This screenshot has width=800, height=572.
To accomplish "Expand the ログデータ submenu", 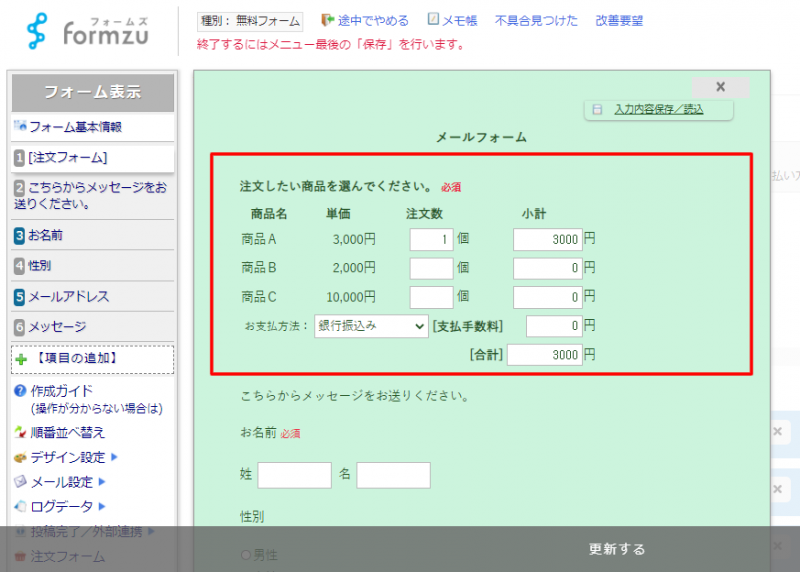I will click(x=100, y=507).
